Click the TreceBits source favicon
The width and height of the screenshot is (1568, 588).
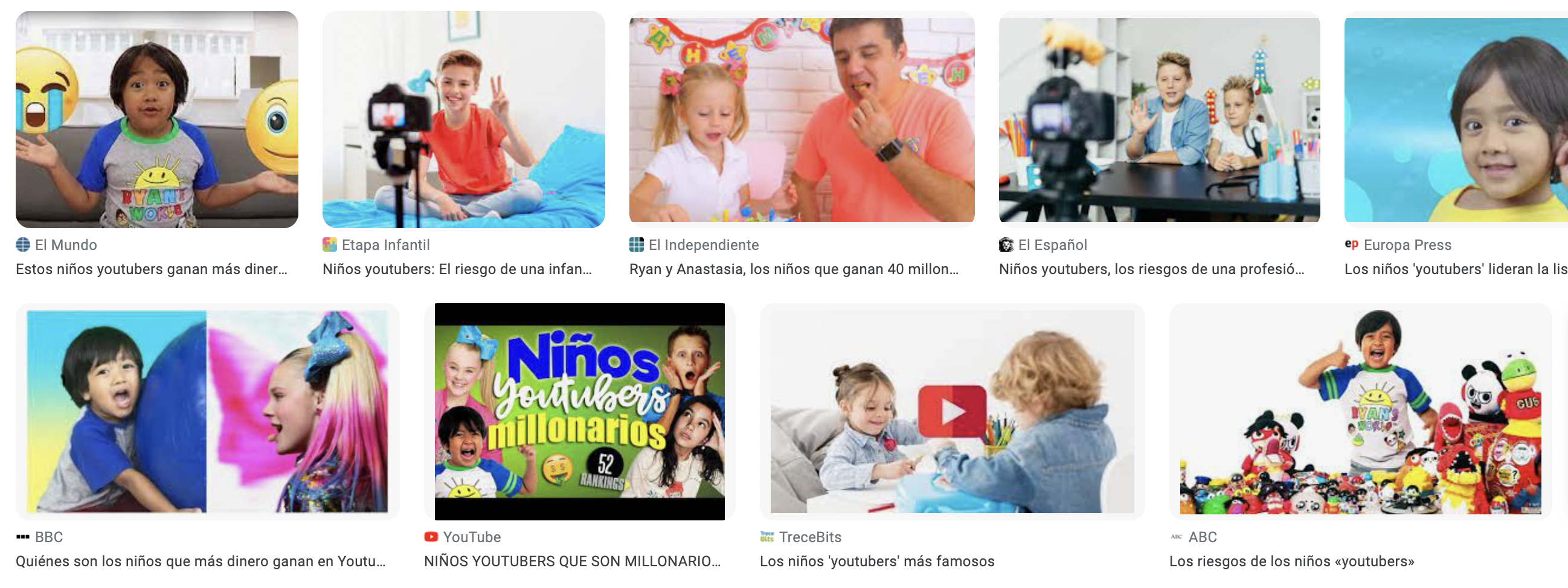[x=766, y=537]
